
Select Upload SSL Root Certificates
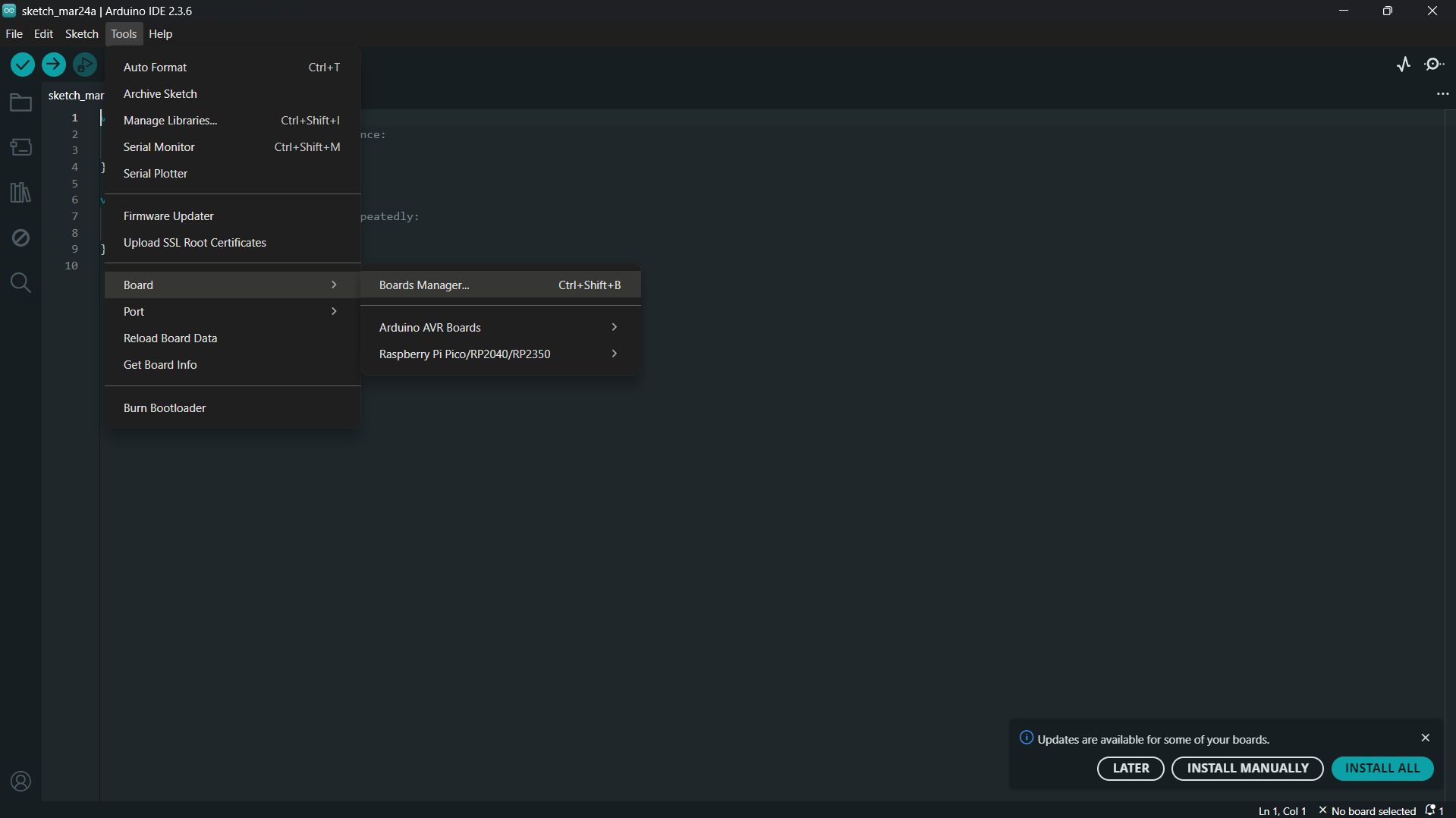(x=232, y=243)
